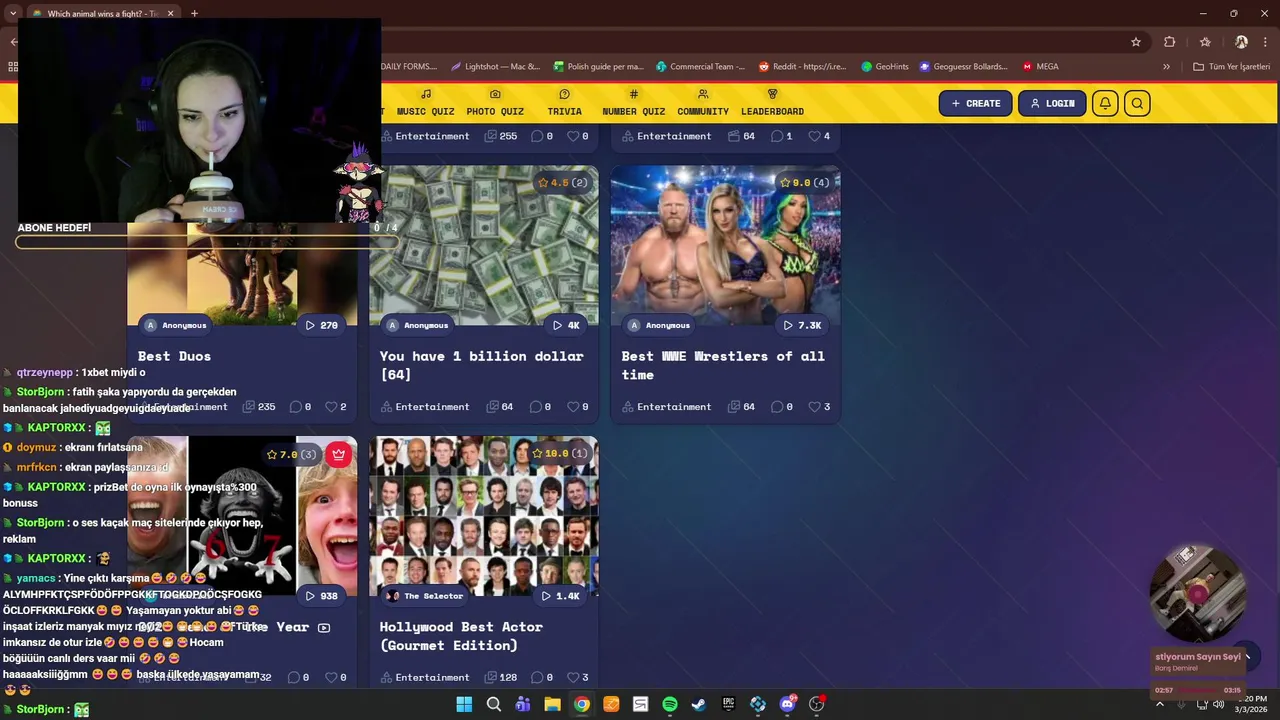
Task: Open The Selector author profile
Action: 425,596
